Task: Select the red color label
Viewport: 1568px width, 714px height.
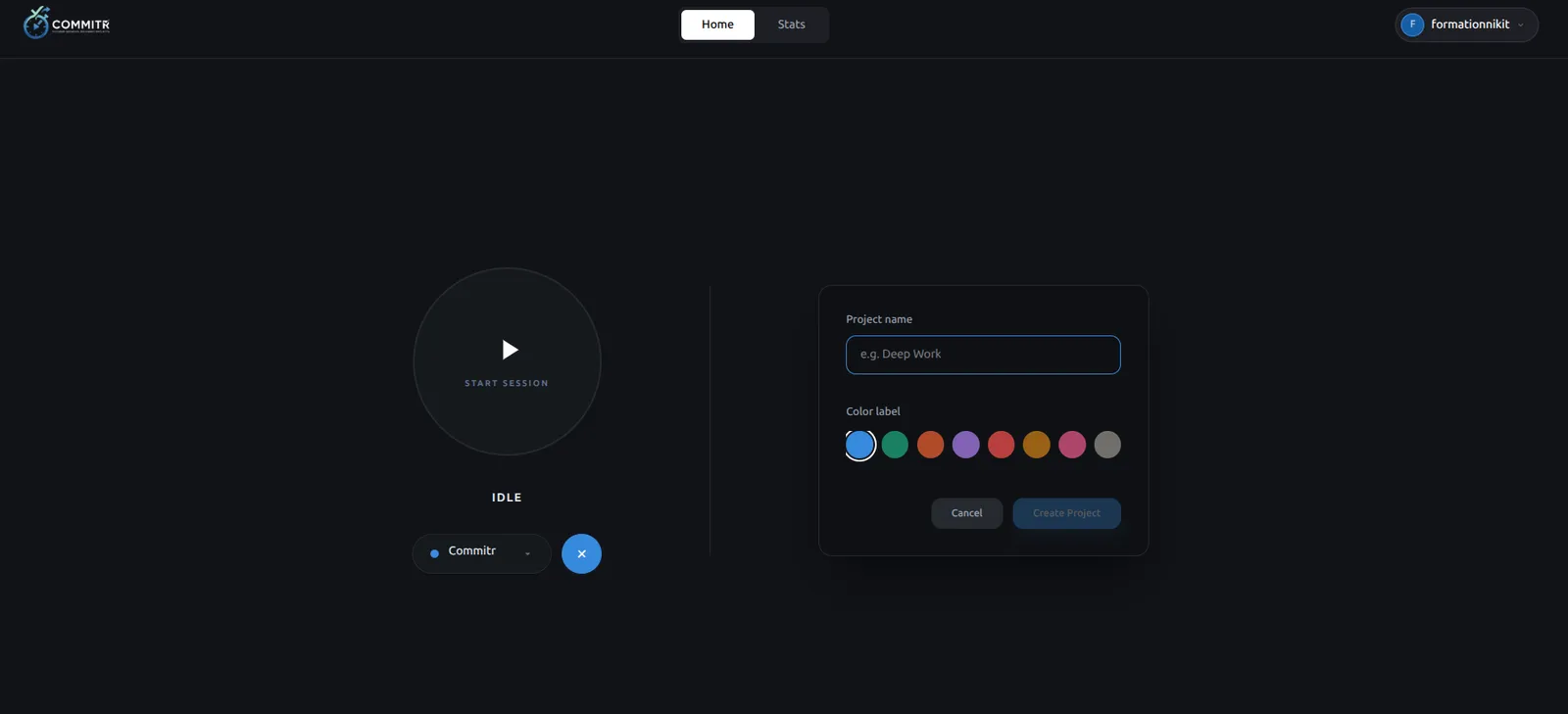Action: (1001, 445)
